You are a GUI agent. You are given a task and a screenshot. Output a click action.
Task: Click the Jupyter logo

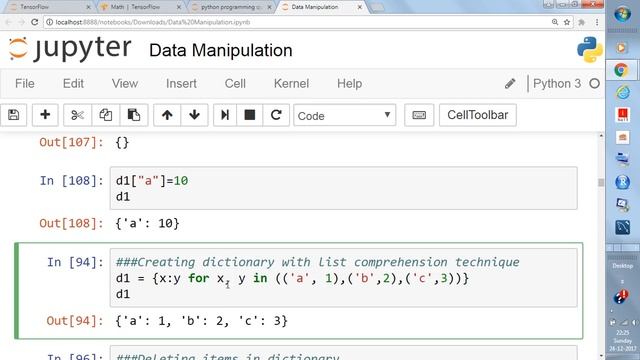point(70,49)
